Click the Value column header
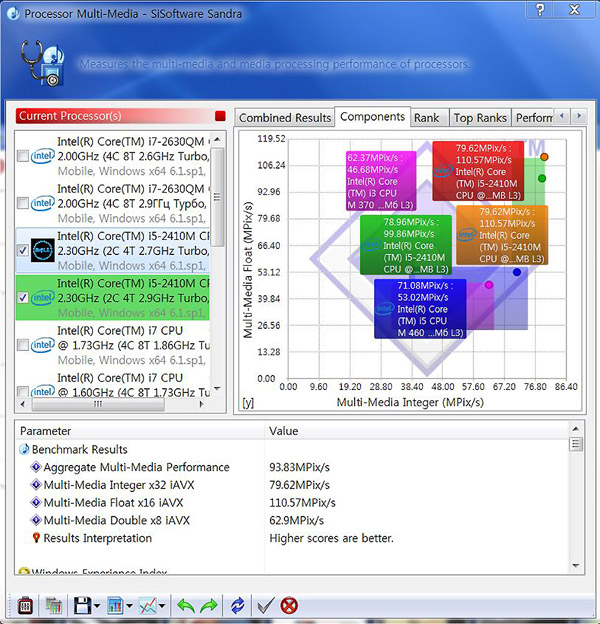This screenshot has height=624, width=600. click(417, 431)
